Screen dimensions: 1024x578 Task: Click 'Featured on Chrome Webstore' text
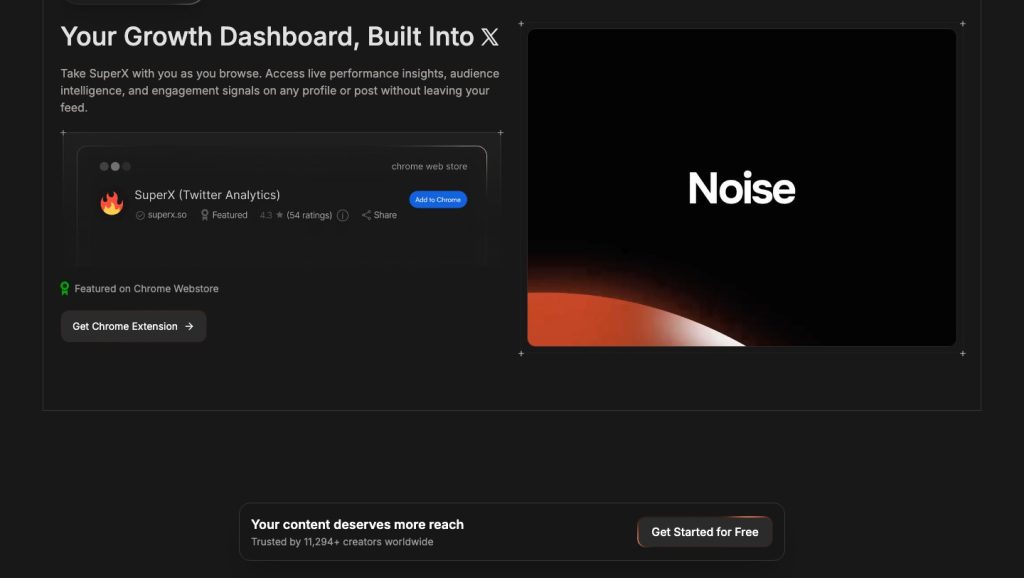[x=146, y=288]
